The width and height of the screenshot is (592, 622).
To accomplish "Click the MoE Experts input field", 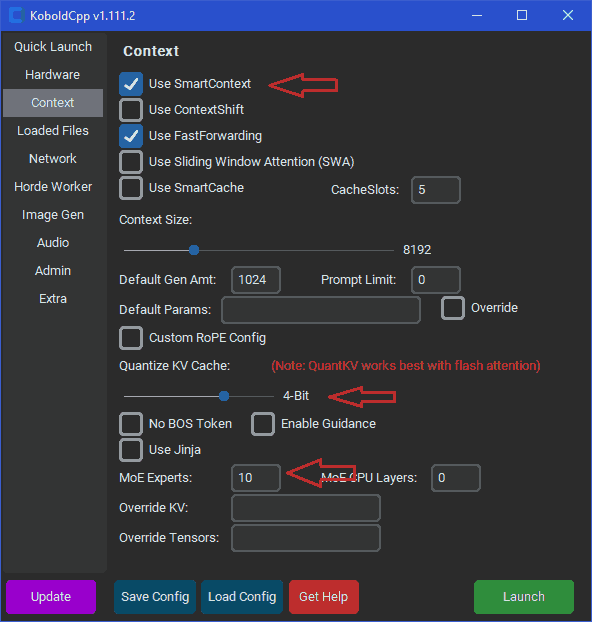I will (x=256, y=478).
